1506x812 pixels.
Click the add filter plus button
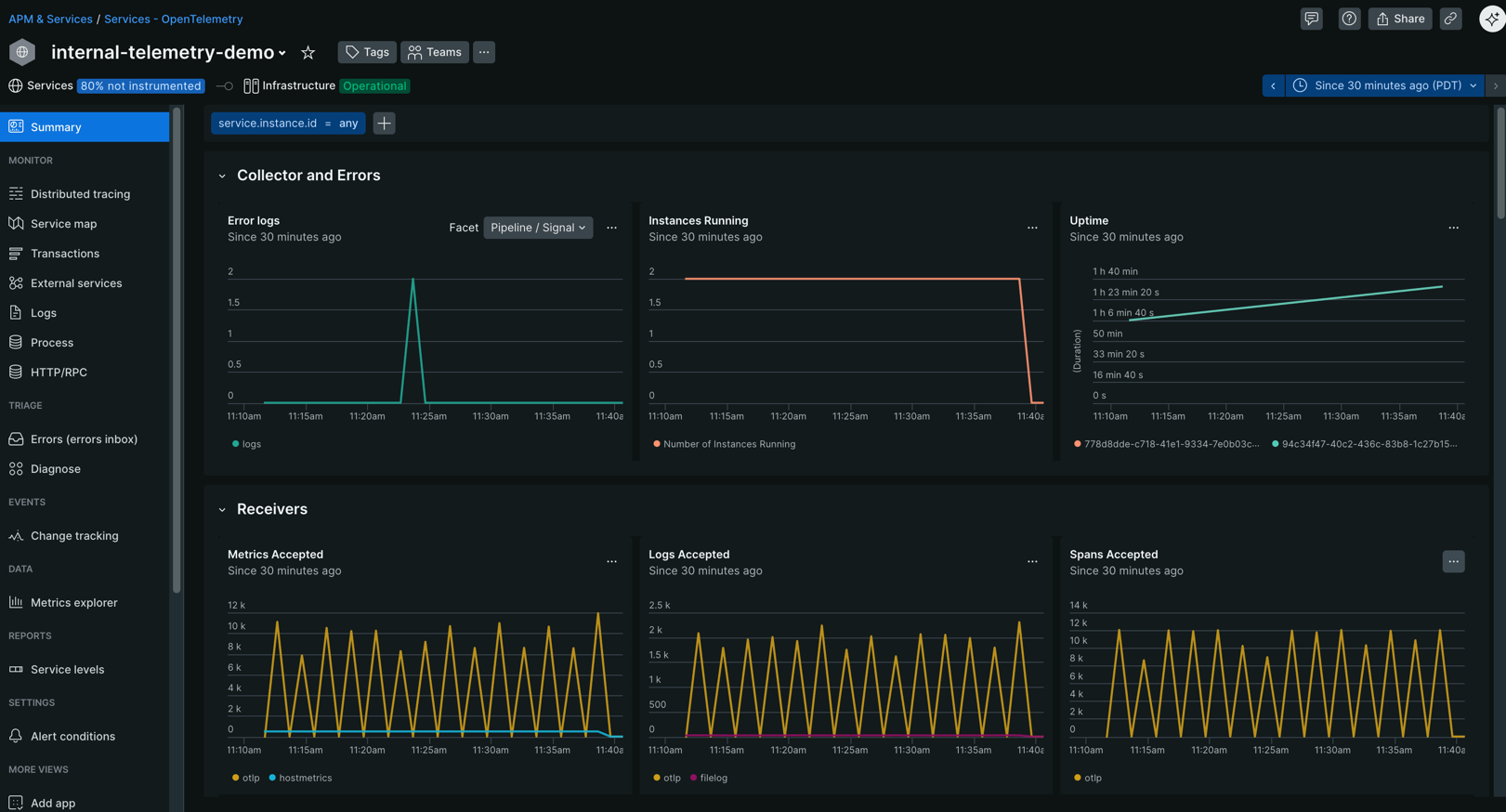[x=384, y=123]
